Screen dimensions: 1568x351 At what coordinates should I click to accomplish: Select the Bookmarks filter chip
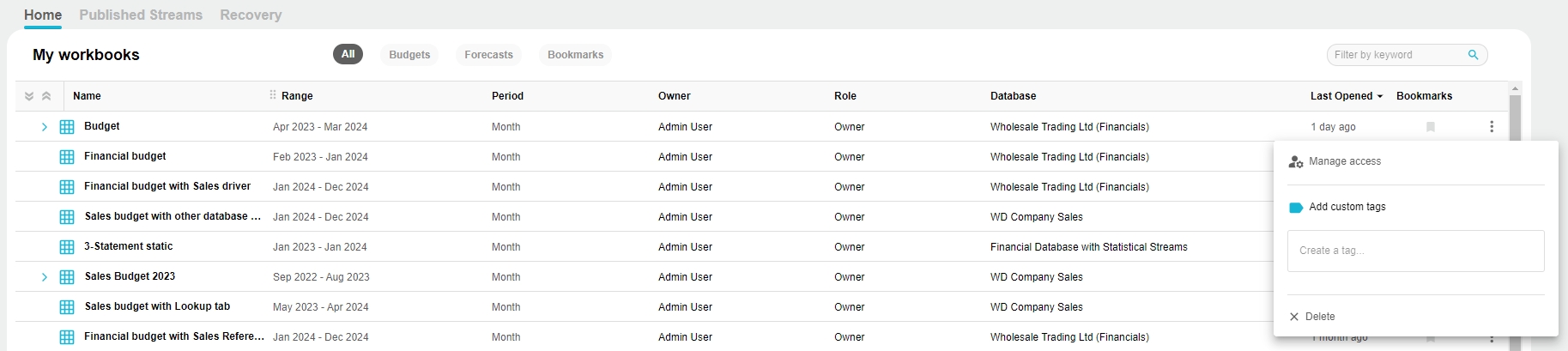[575, 55]
